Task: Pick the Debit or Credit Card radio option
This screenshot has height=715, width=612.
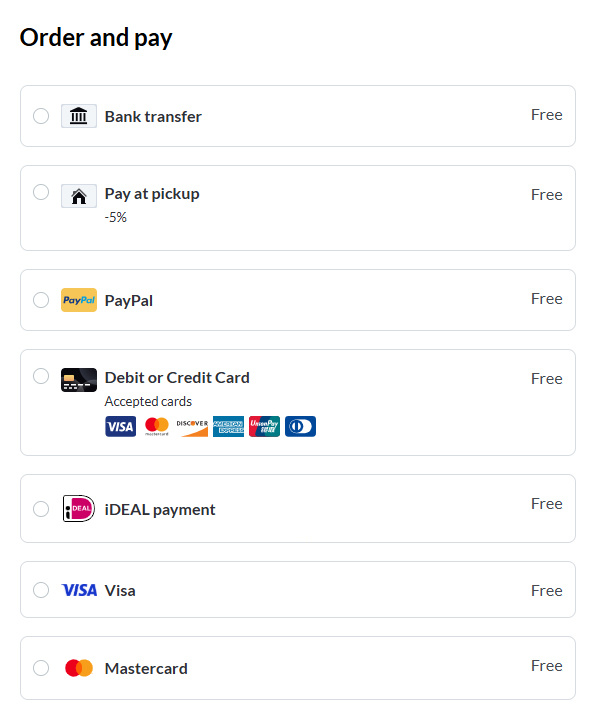Action: [41, 376]
